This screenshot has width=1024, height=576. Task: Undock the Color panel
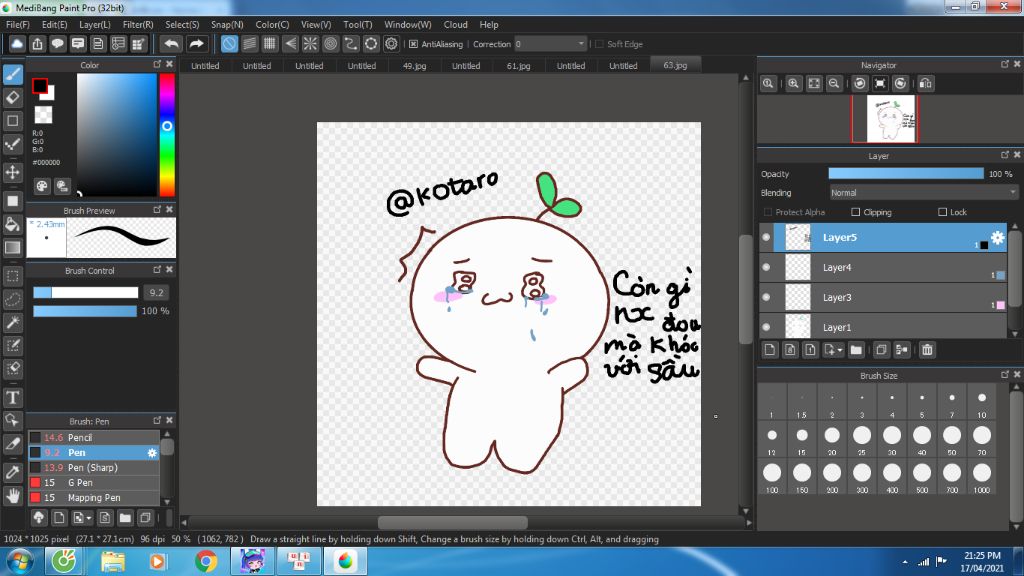(x=157, y=64)
